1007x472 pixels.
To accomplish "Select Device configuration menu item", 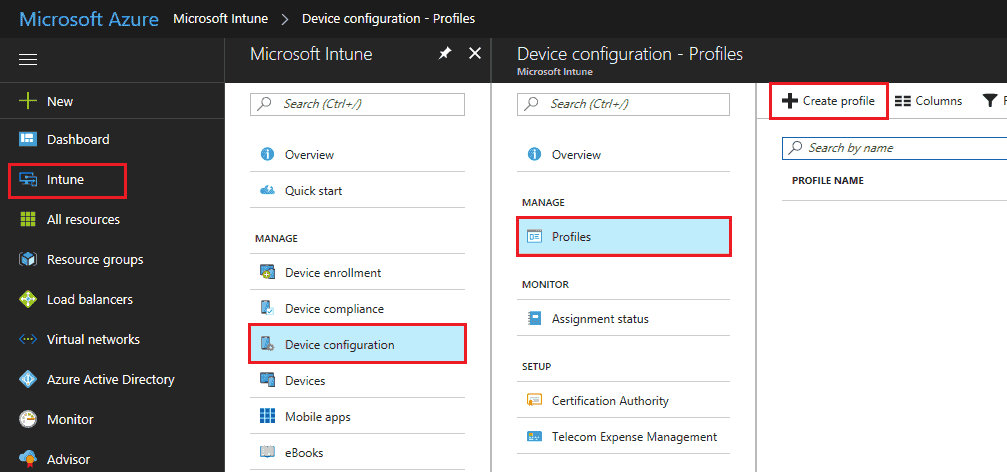I will click(357, 344).
